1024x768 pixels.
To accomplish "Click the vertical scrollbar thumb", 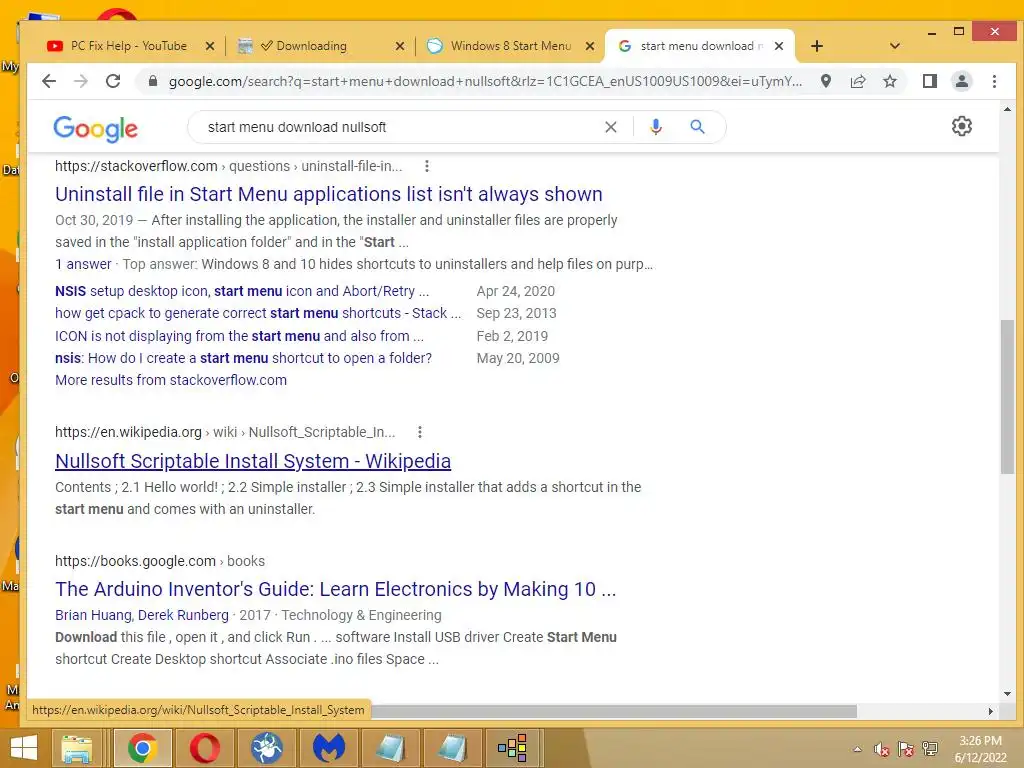I will point(1006,396).
